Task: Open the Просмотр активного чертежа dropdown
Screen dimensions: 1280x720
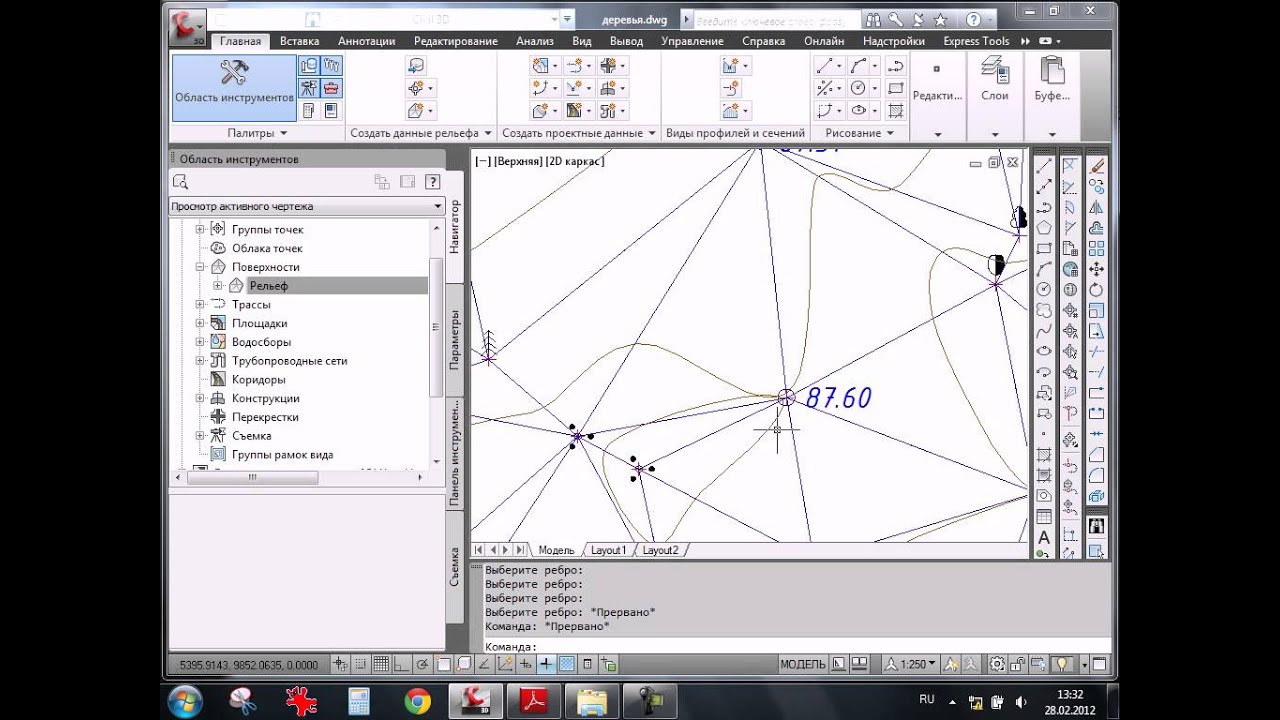Action: 307,206
